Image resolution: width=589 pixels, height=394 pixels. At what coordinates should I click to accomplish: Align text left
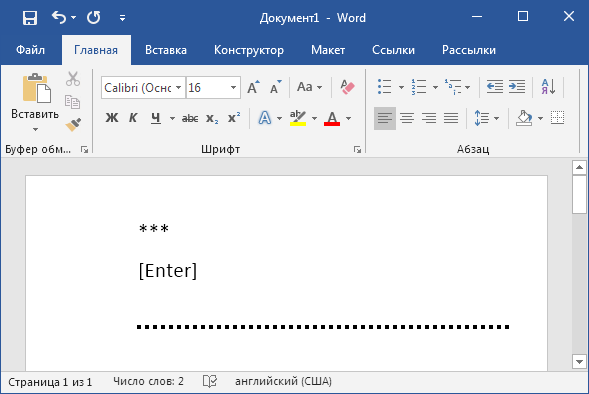pyautogui.click(x=385, y=118)
